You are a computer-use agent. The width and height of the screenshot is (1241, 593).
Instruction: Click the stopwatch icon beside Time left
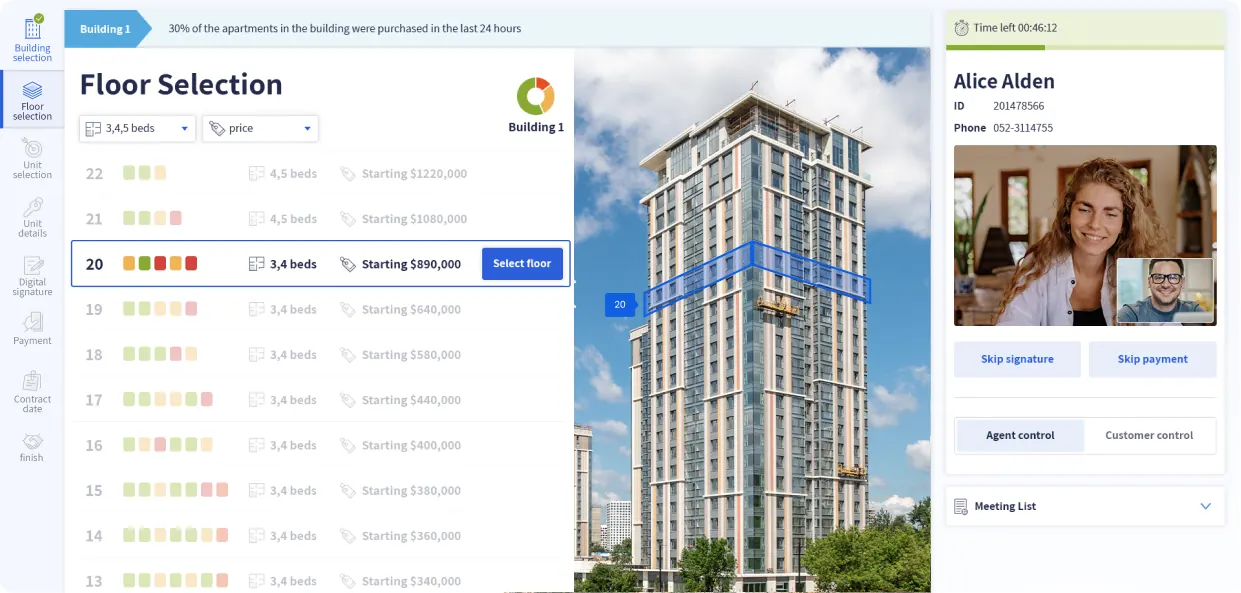tap(961, 28)
